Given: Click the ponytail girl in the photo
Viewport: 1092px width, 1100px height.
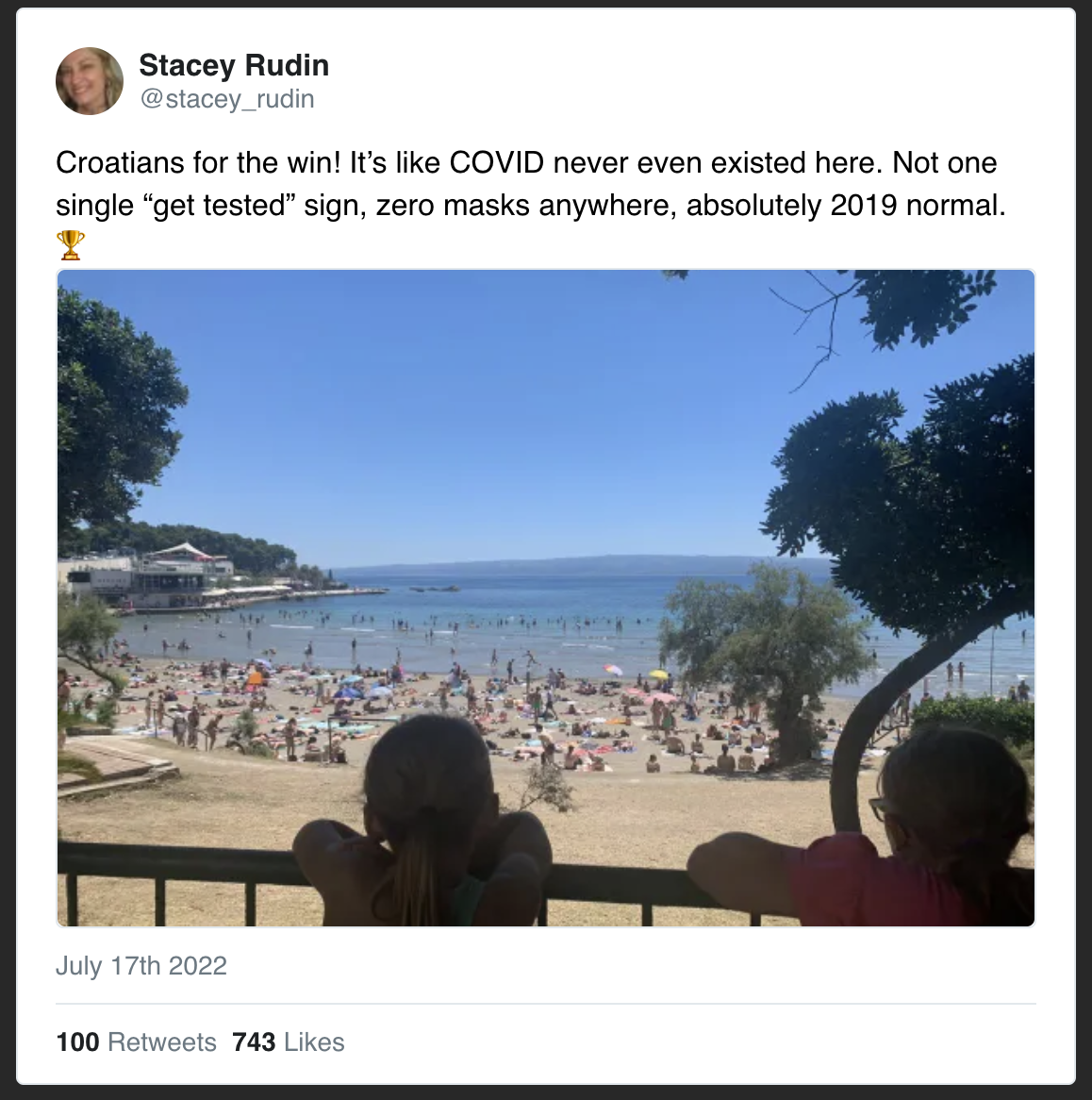Looking at the screenshot, I should (423, 823).
